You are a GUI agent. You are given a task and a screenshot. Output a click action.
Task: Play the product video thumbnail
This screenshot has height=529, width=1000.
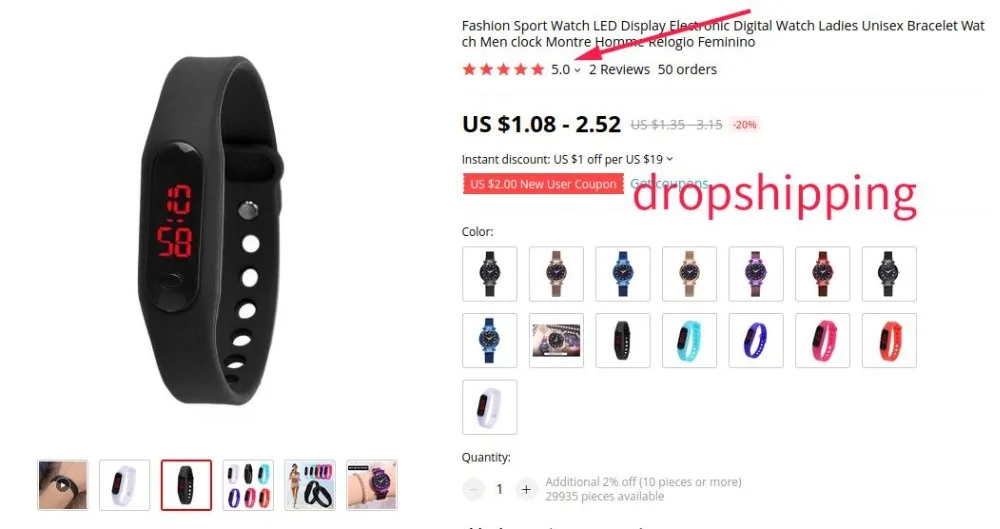(x=62, y=485)
